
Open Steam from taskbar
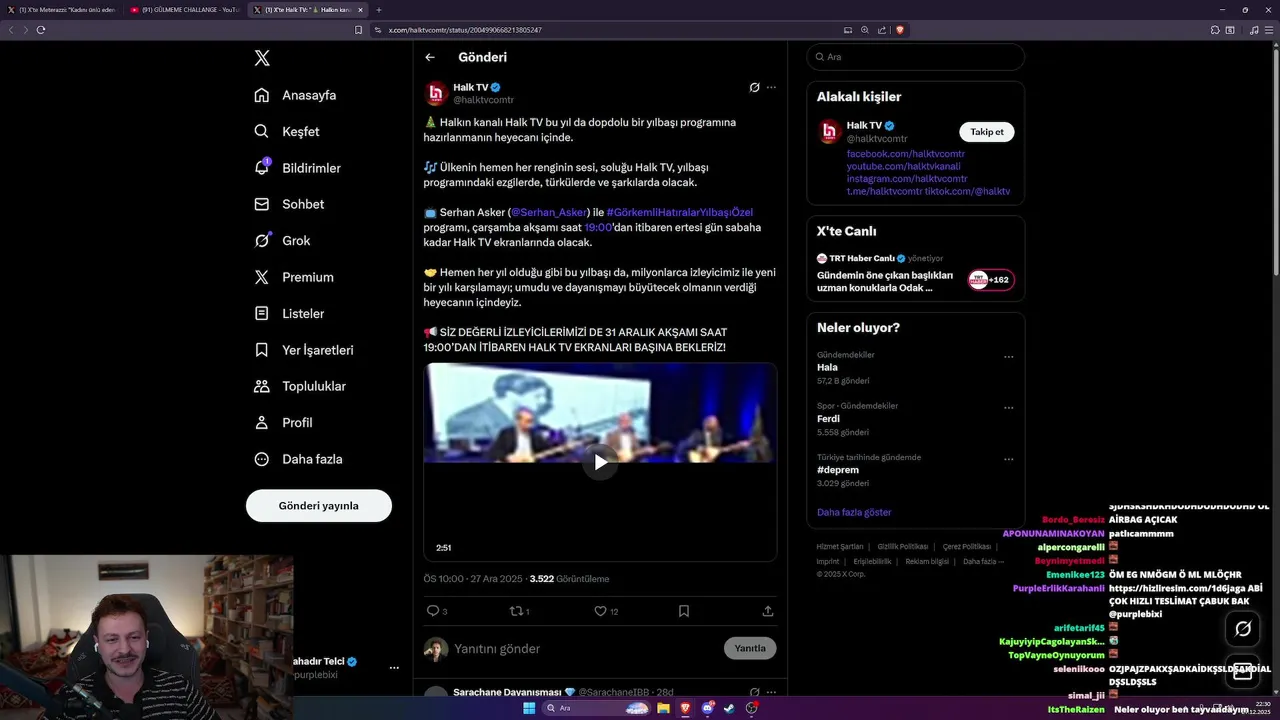[x=729, y=708]
